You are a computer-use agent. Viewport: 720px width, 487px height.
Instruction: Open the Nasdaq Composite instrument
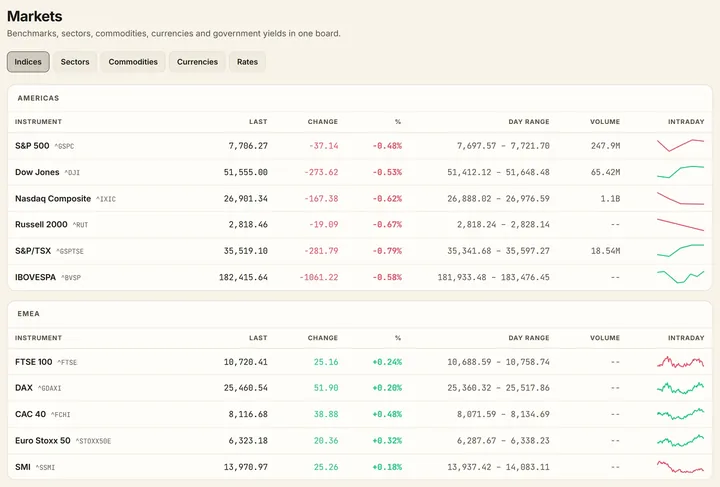53,199
